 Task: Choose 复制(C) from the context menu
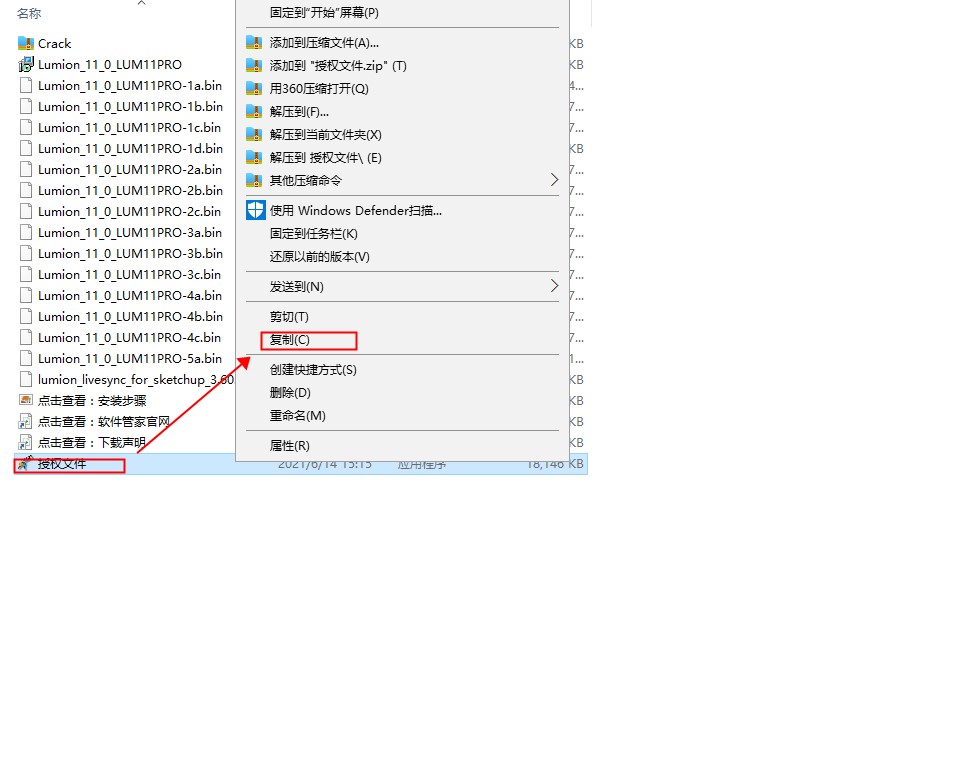[x=290, y=340]
